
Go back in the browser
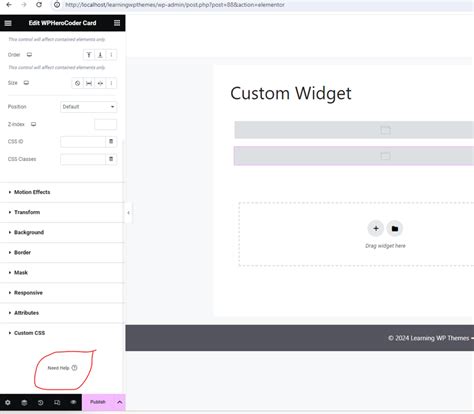(9, 5)
